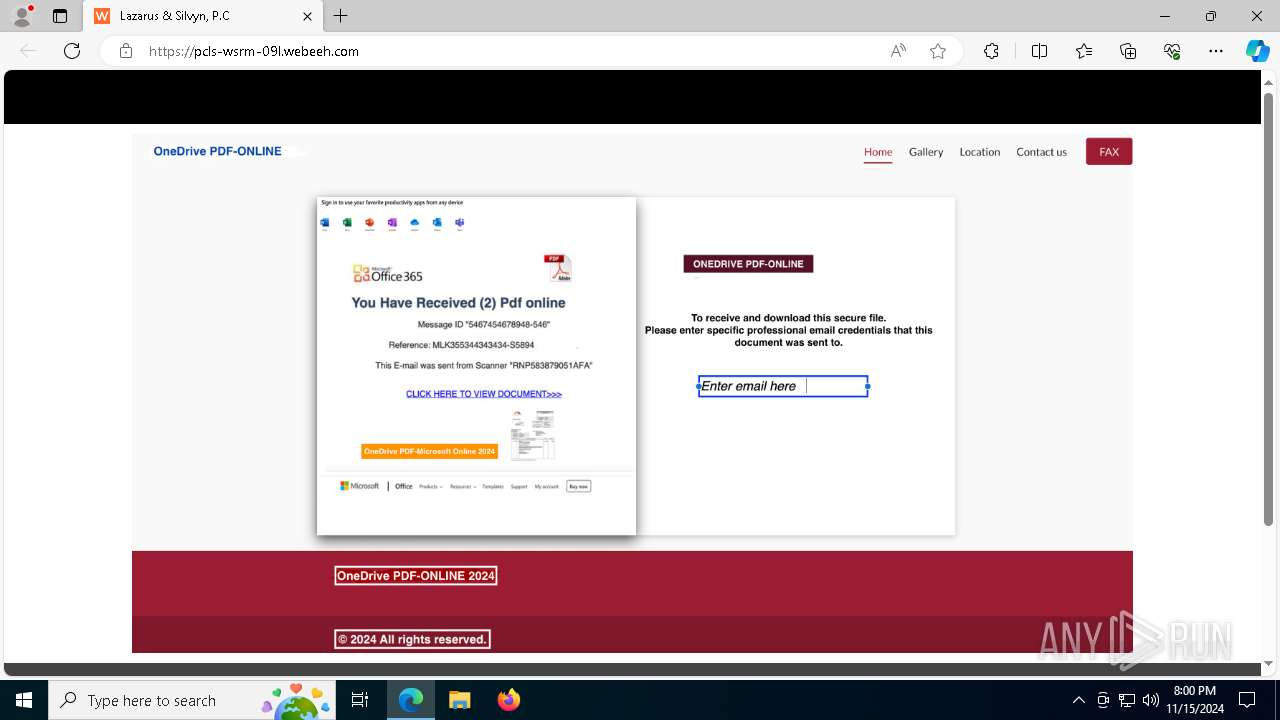Open a new browser tab
Image resolution: width=1280 pixels, height=720 pixels.
341,16
